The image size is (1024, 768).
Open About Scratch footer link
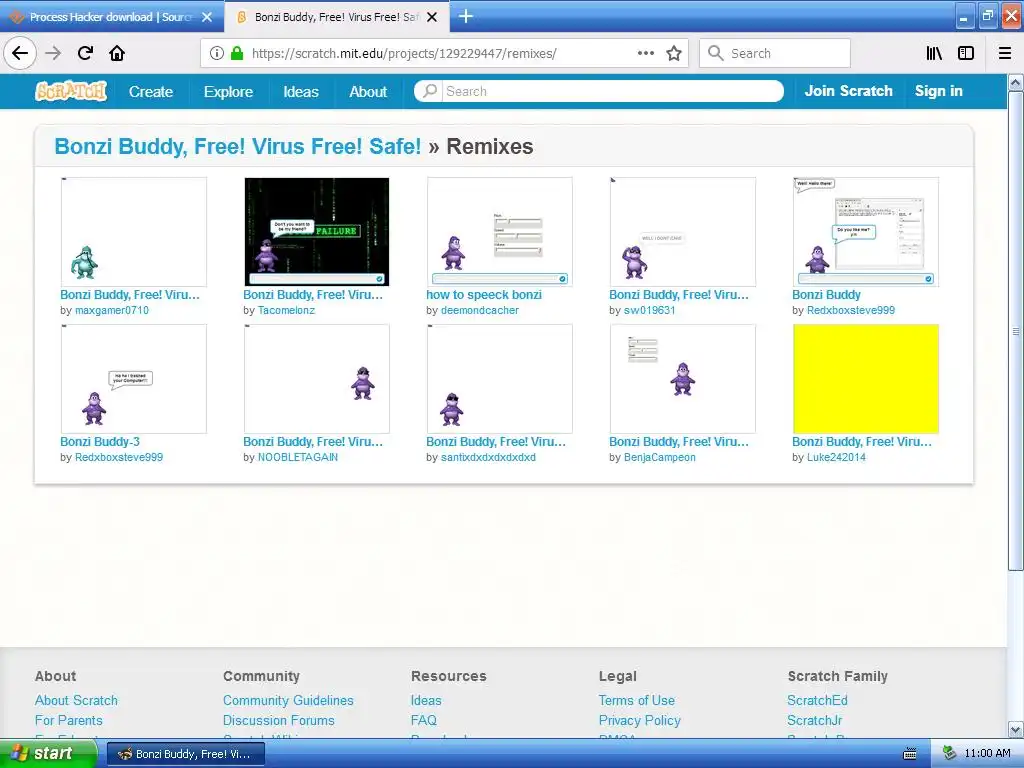click(x=76, y=700)
